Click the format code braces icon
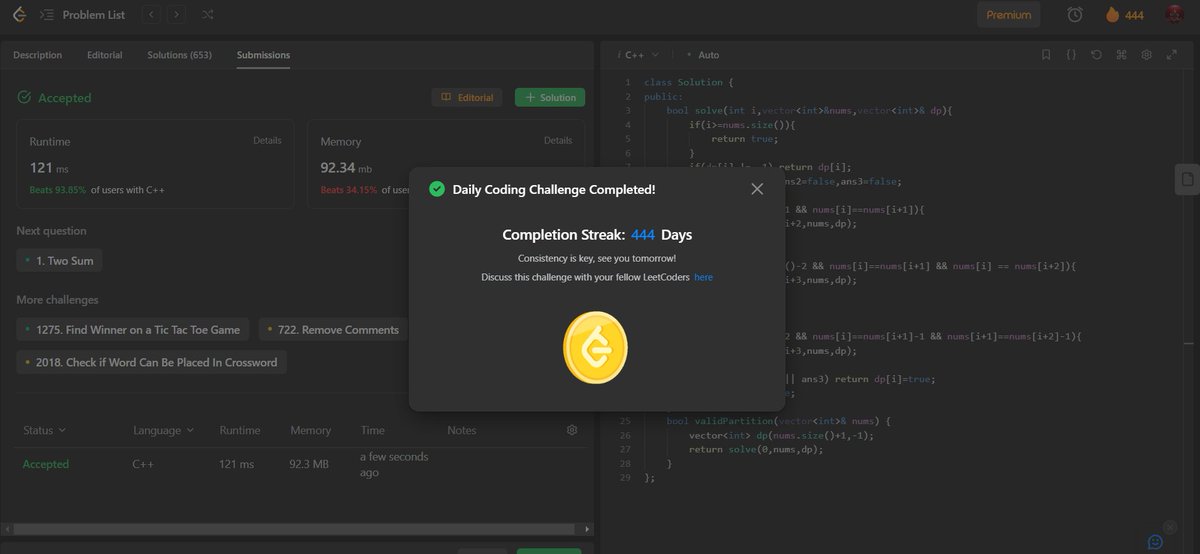 (1071, 55)
